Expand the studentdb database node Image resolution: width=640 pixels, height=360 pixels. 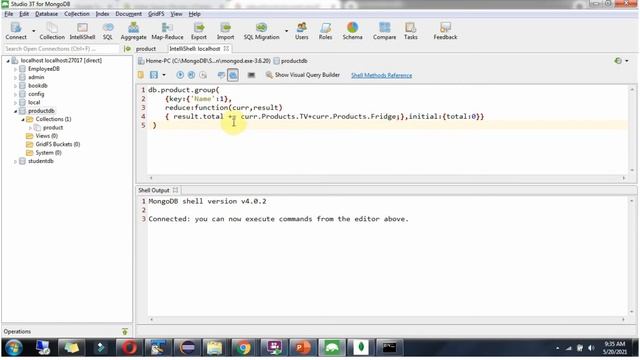(16, 161)
